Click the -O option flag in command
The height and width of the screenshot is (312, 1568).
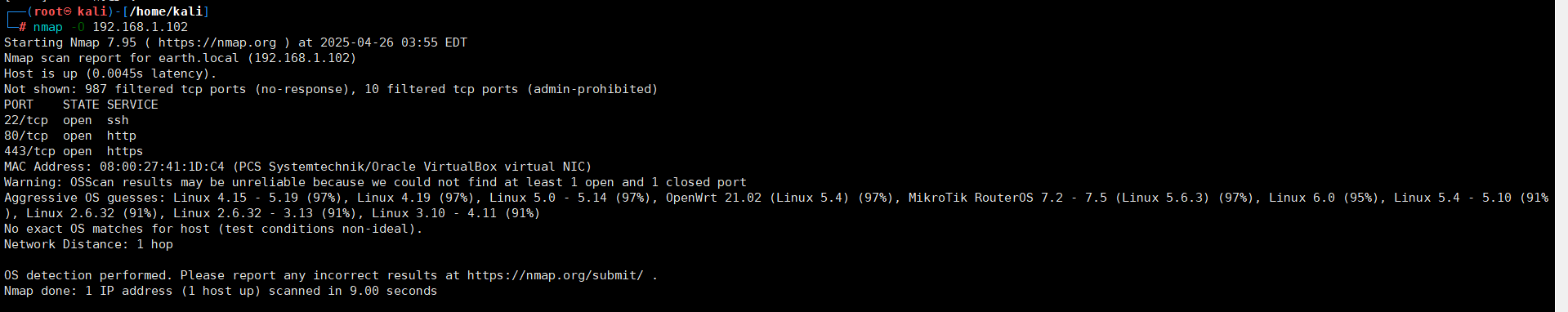[x=78, y=27]
